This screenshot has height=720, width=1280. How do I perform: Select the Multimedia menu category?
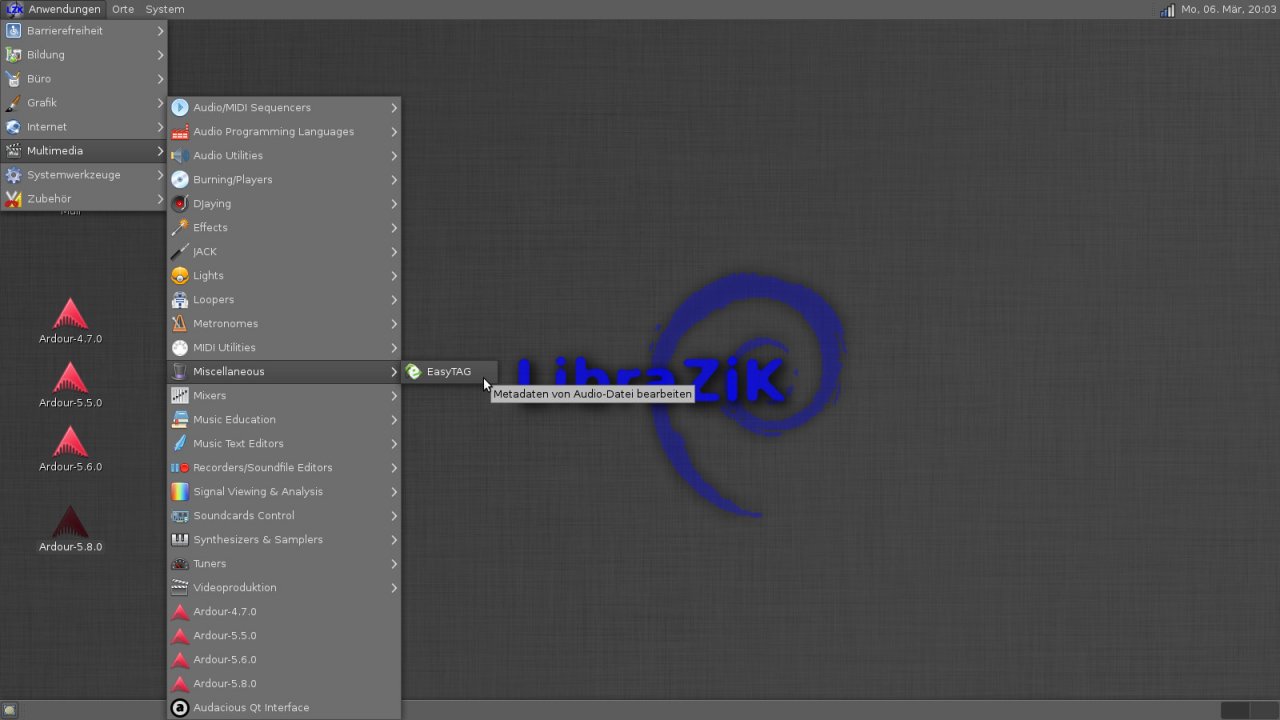pos(84,151)
